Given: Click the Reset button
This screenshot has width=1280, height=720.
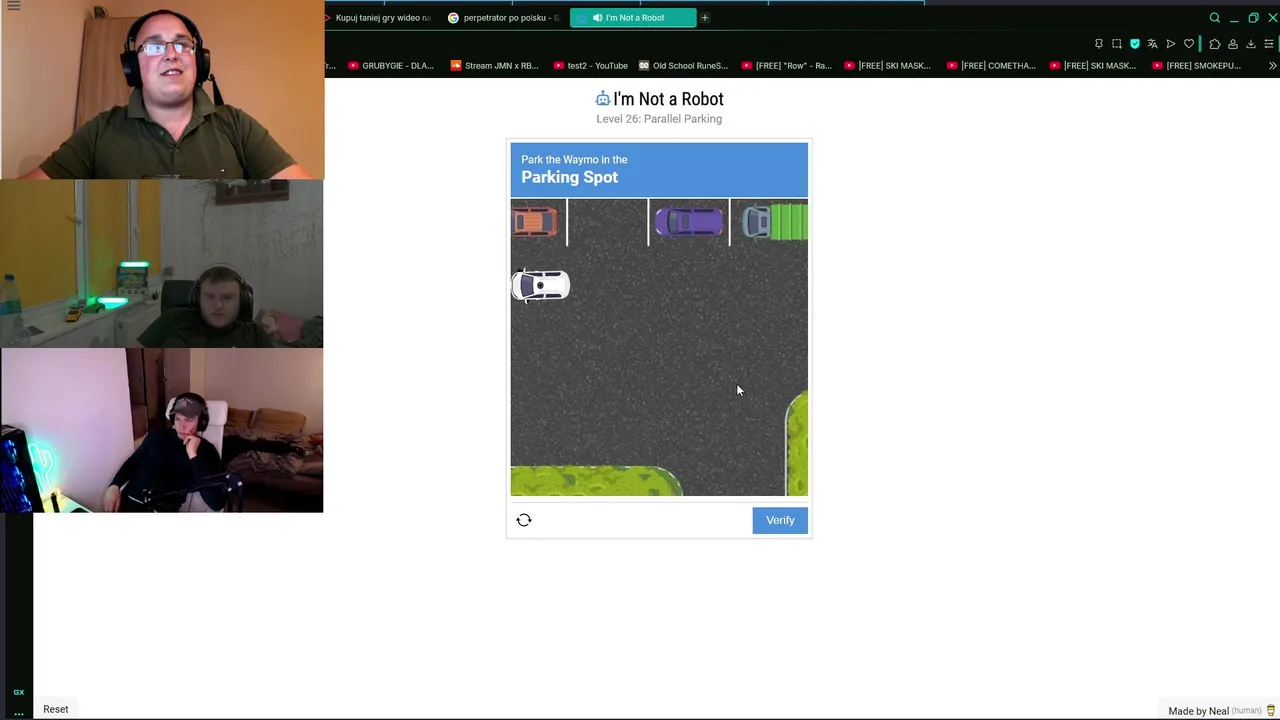Looking at the screenshot, I should pyautogui.click(x=56, y=709).
